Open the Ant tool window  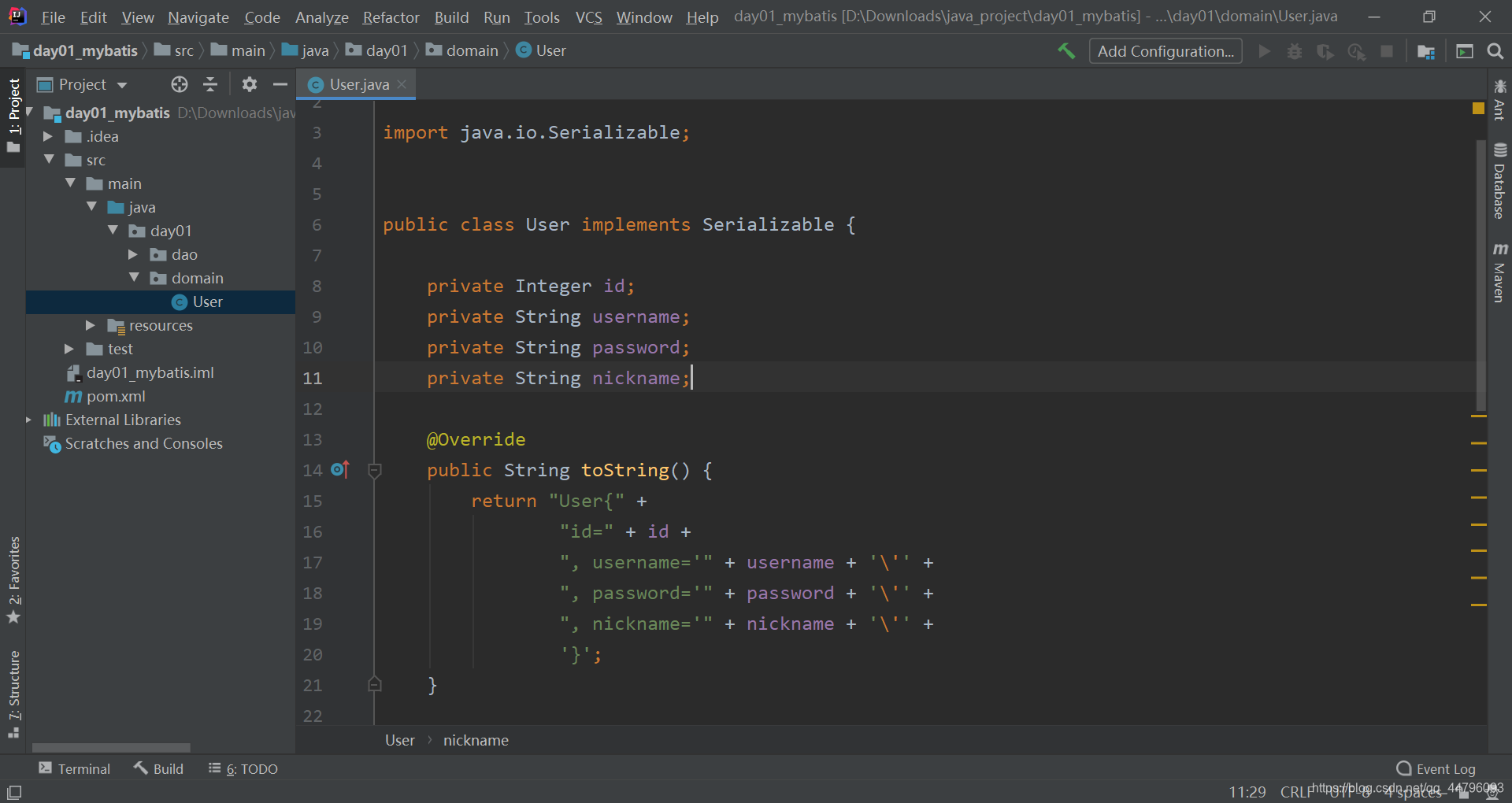[1499, 100]
